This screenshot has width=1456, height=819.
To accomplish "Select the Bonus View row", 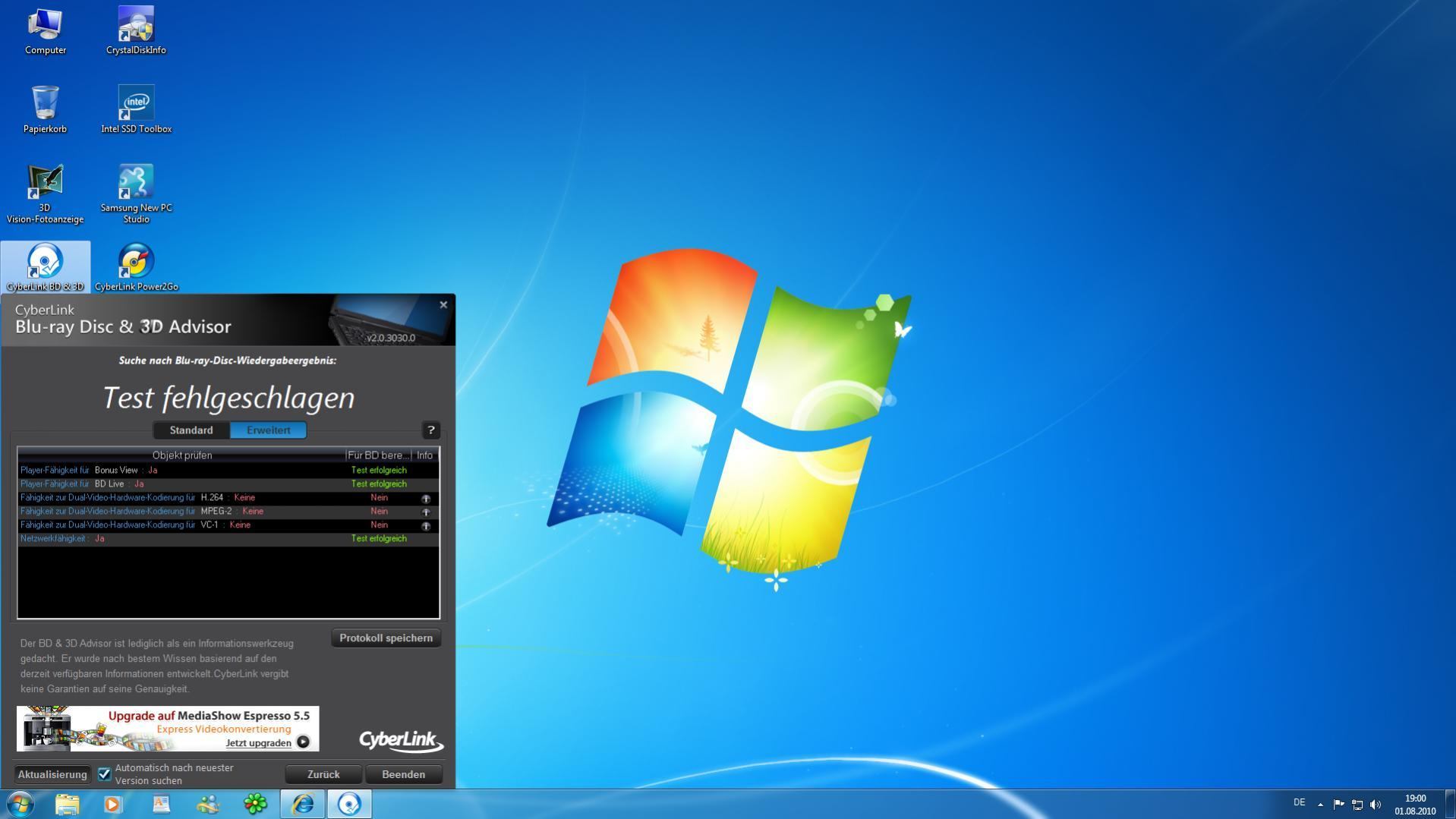I will (x=228, y=471).
